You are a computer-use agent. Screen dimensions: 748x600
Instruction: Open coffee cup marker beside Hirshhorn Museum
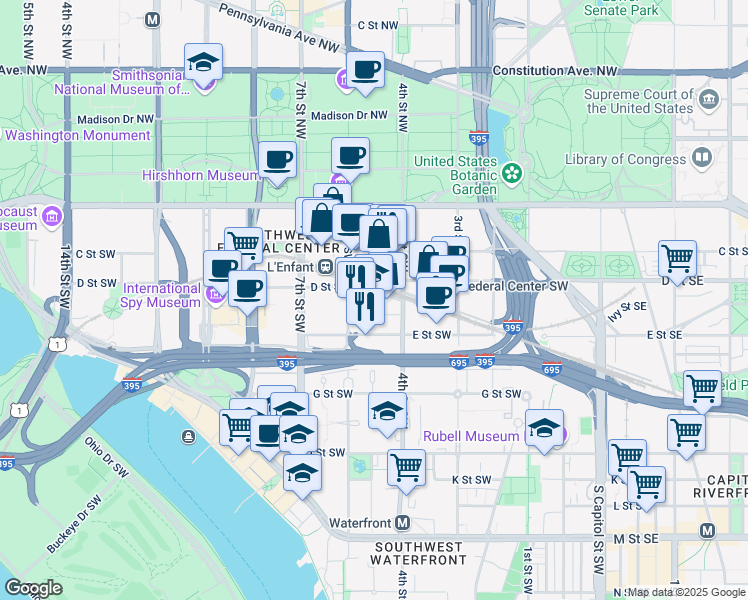(x=277, y=161)
